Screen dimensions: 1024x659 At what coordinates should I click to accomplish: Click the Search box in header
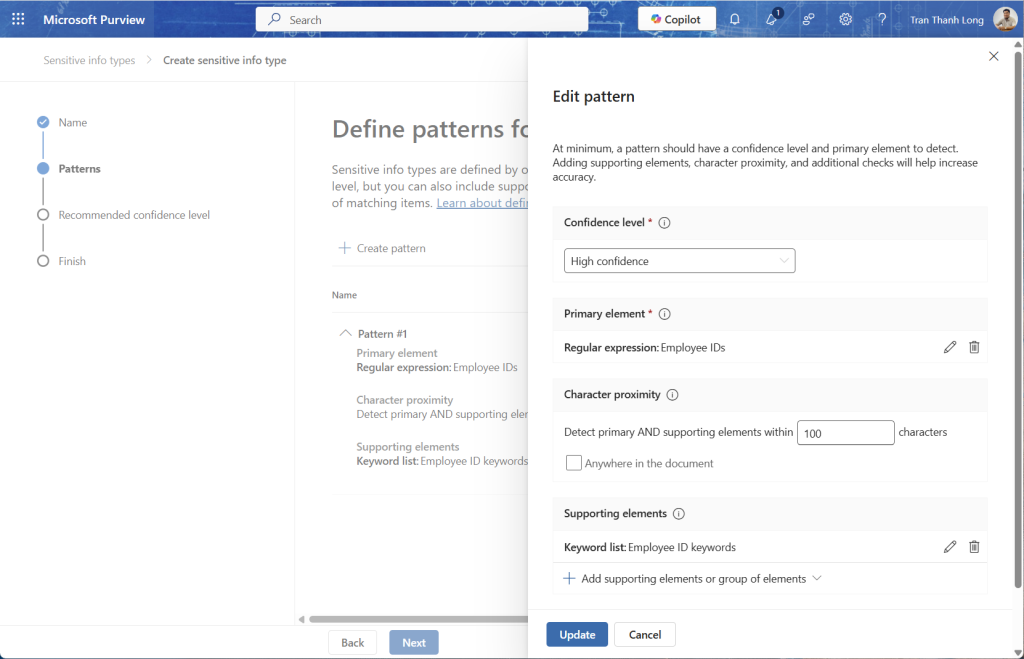[422, 19]
